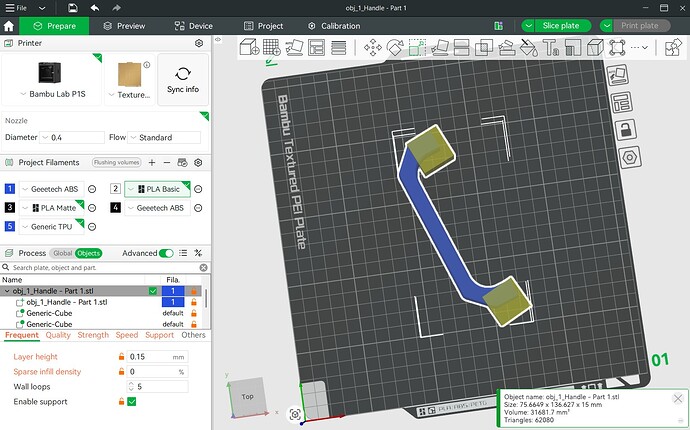The image size is (690, 430).
Task: Select the Lay on face tool
Action: 439,47
